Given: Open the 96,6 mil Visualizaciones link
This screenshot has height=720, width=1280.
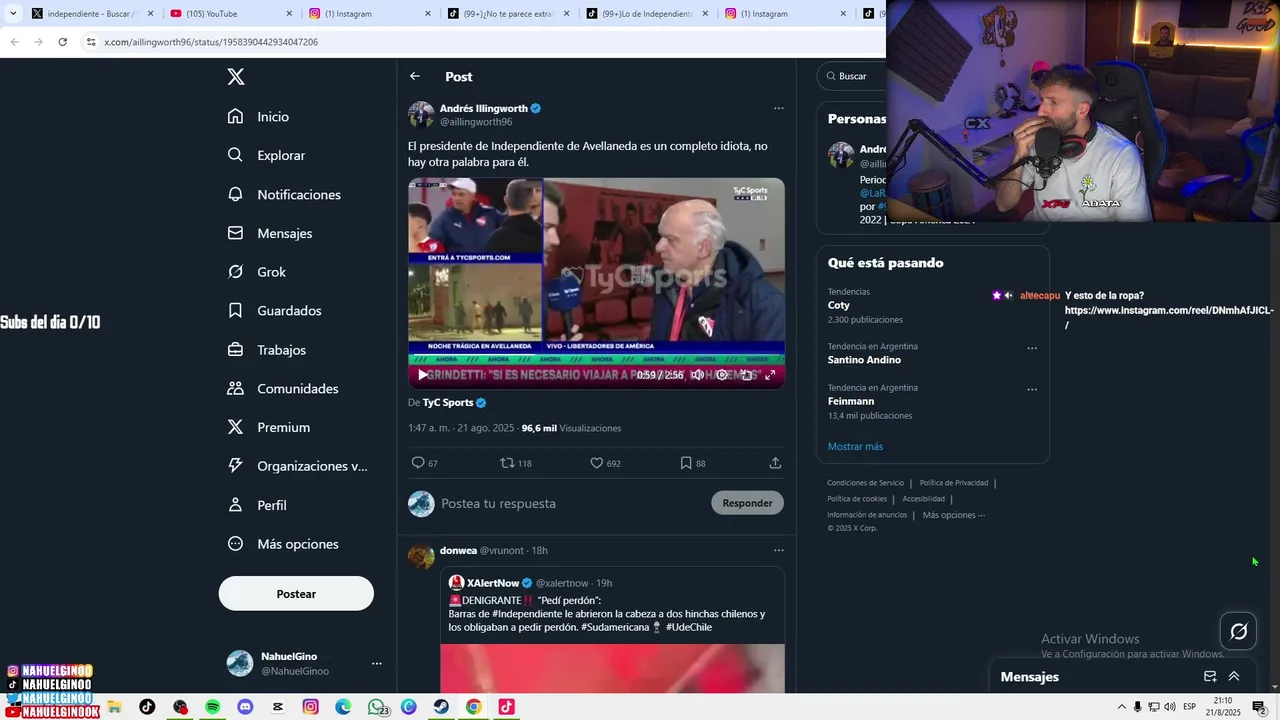Looking at the screenshot, I should [571, 428].
